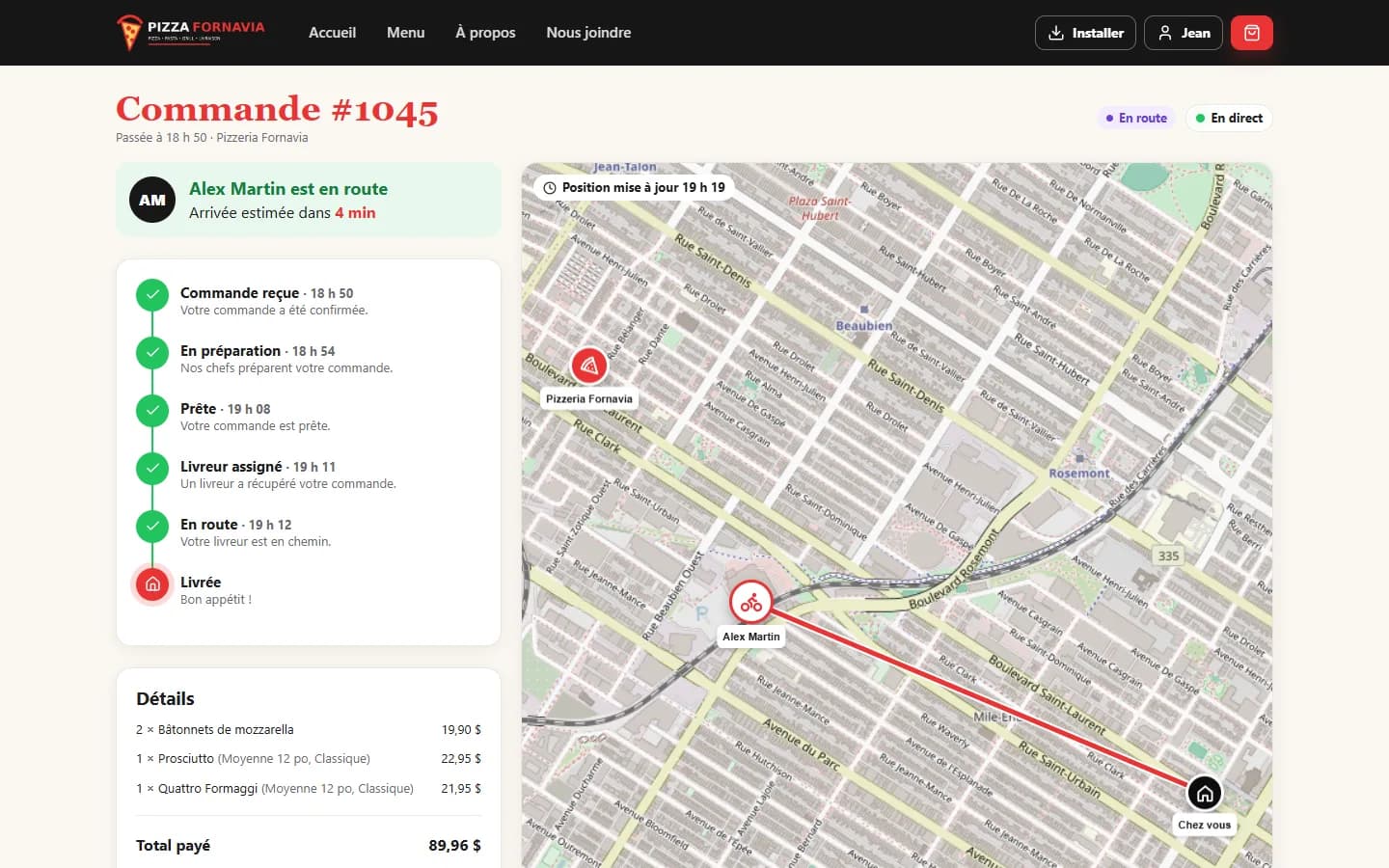The width and height of the screenshot is (1389, 868).
Task: Click the 21,95 $ price
Action: click(461, 789)
